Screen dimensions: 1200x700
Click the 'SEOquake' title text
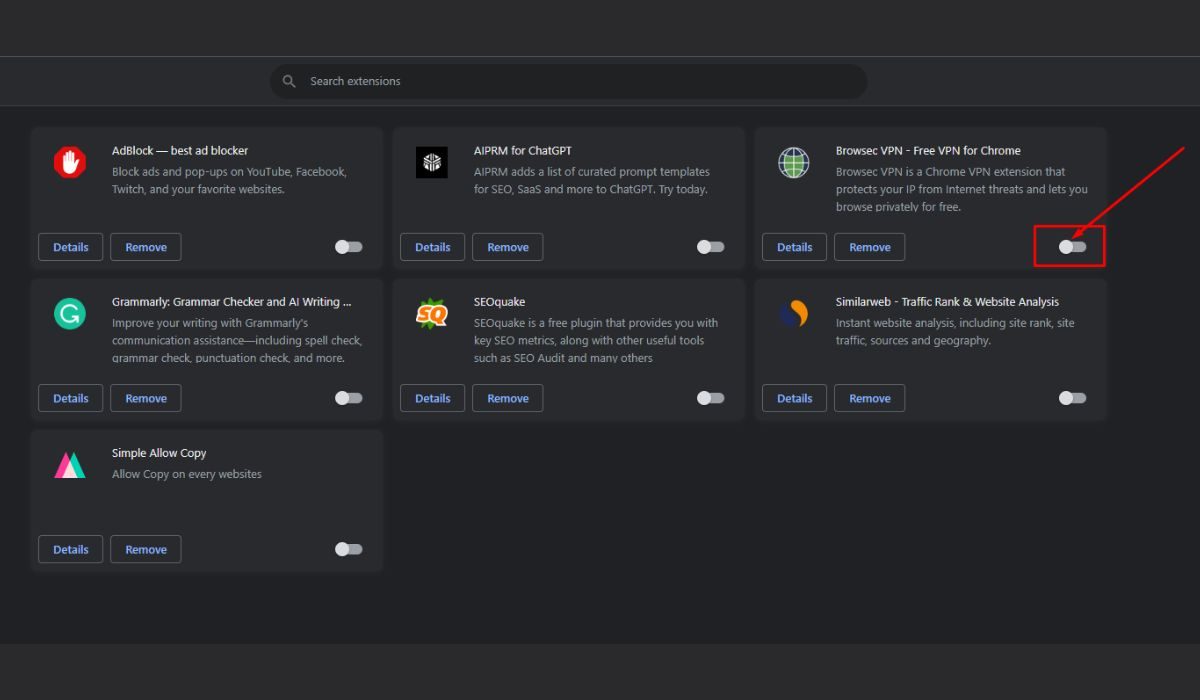pyautogui.click(x=499, y=302)
